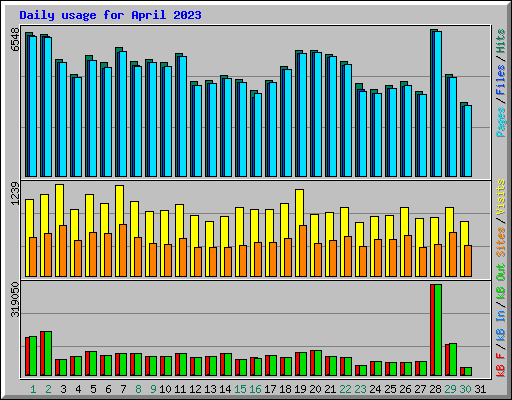Click day 28 on the x-axis

click(435, 389)
